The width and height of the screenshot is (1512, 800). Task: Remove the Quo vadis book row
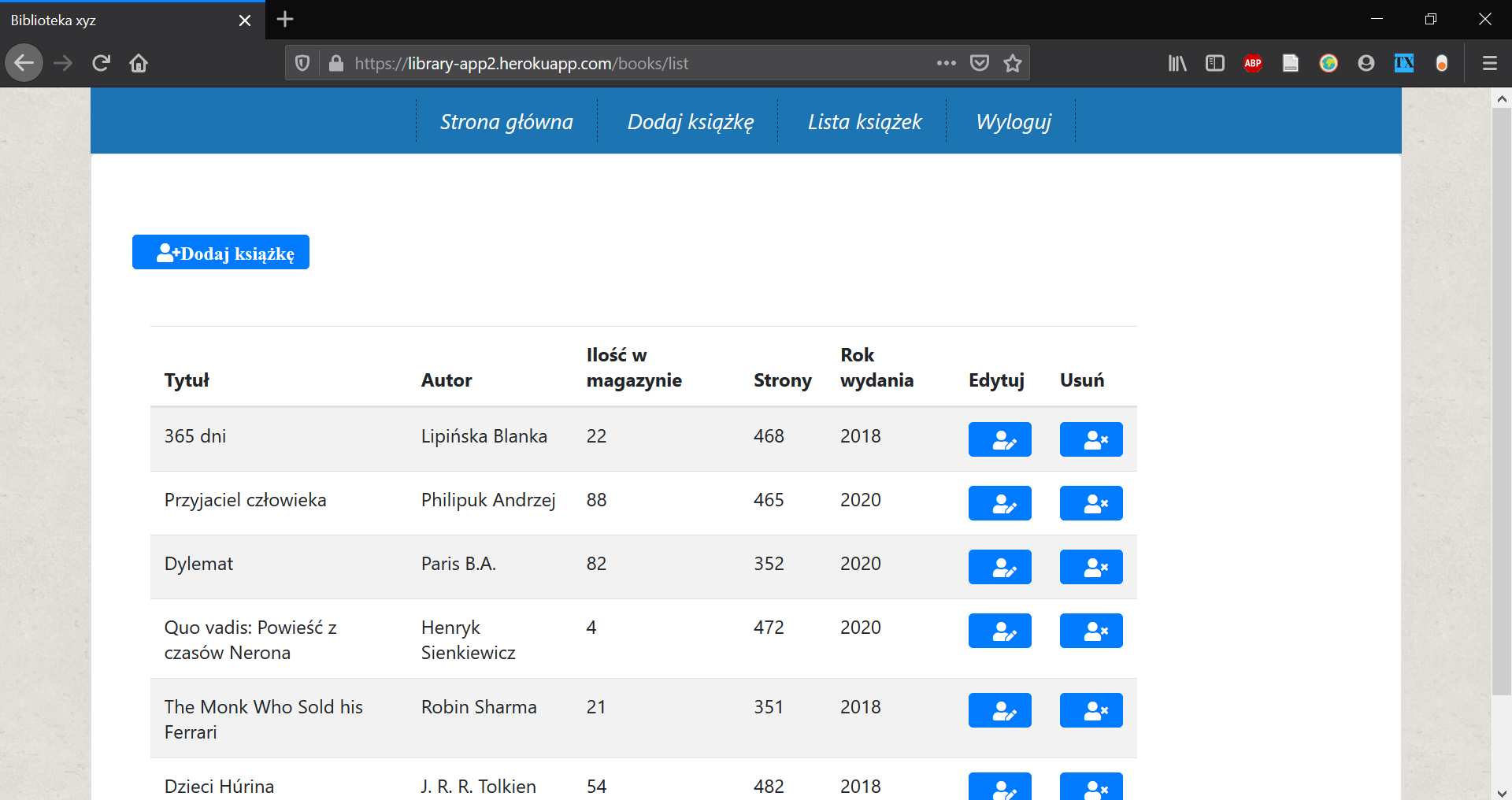(1091, 631)
